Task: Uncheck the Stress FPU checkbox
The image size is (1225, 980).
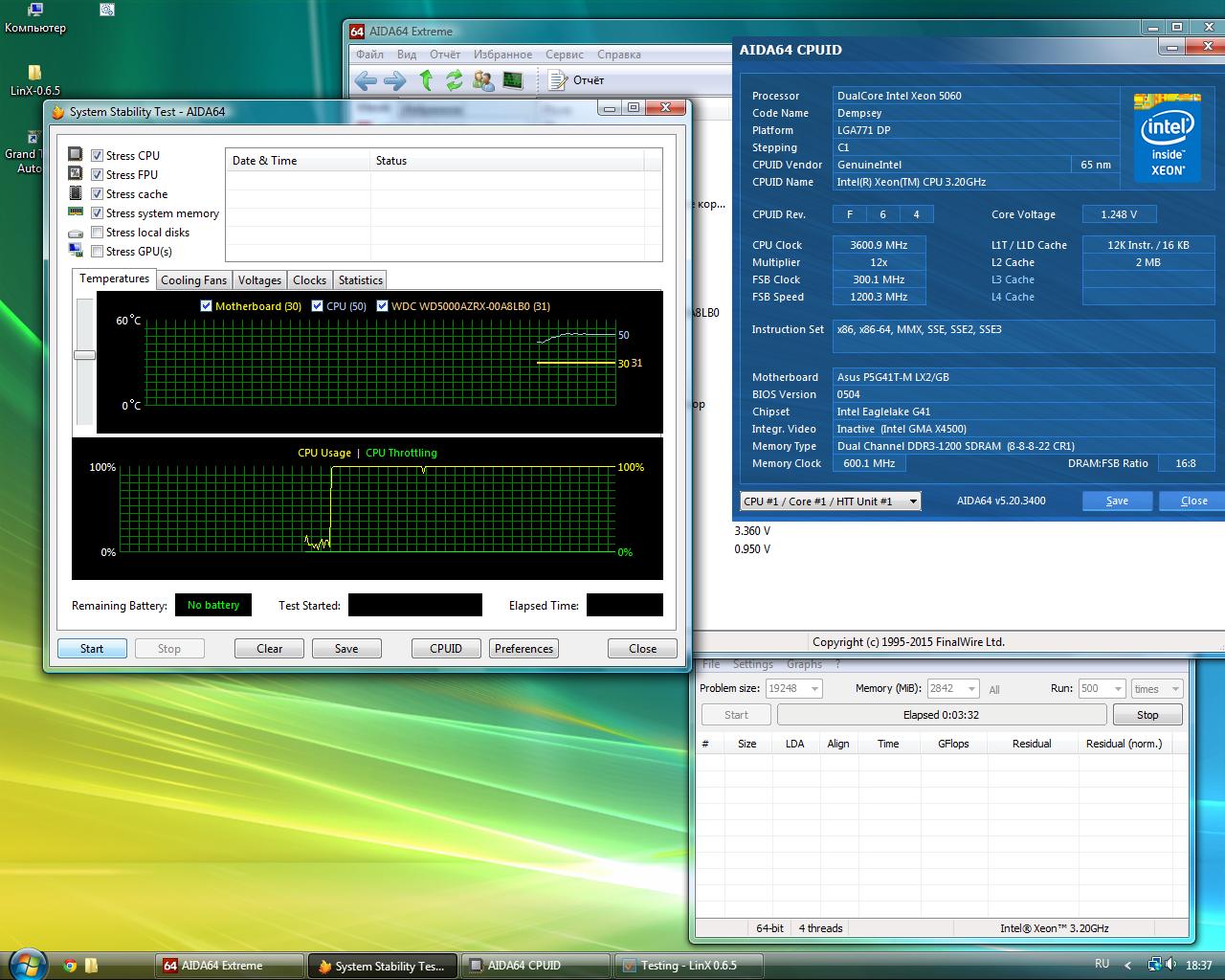Action: [97, 175]
